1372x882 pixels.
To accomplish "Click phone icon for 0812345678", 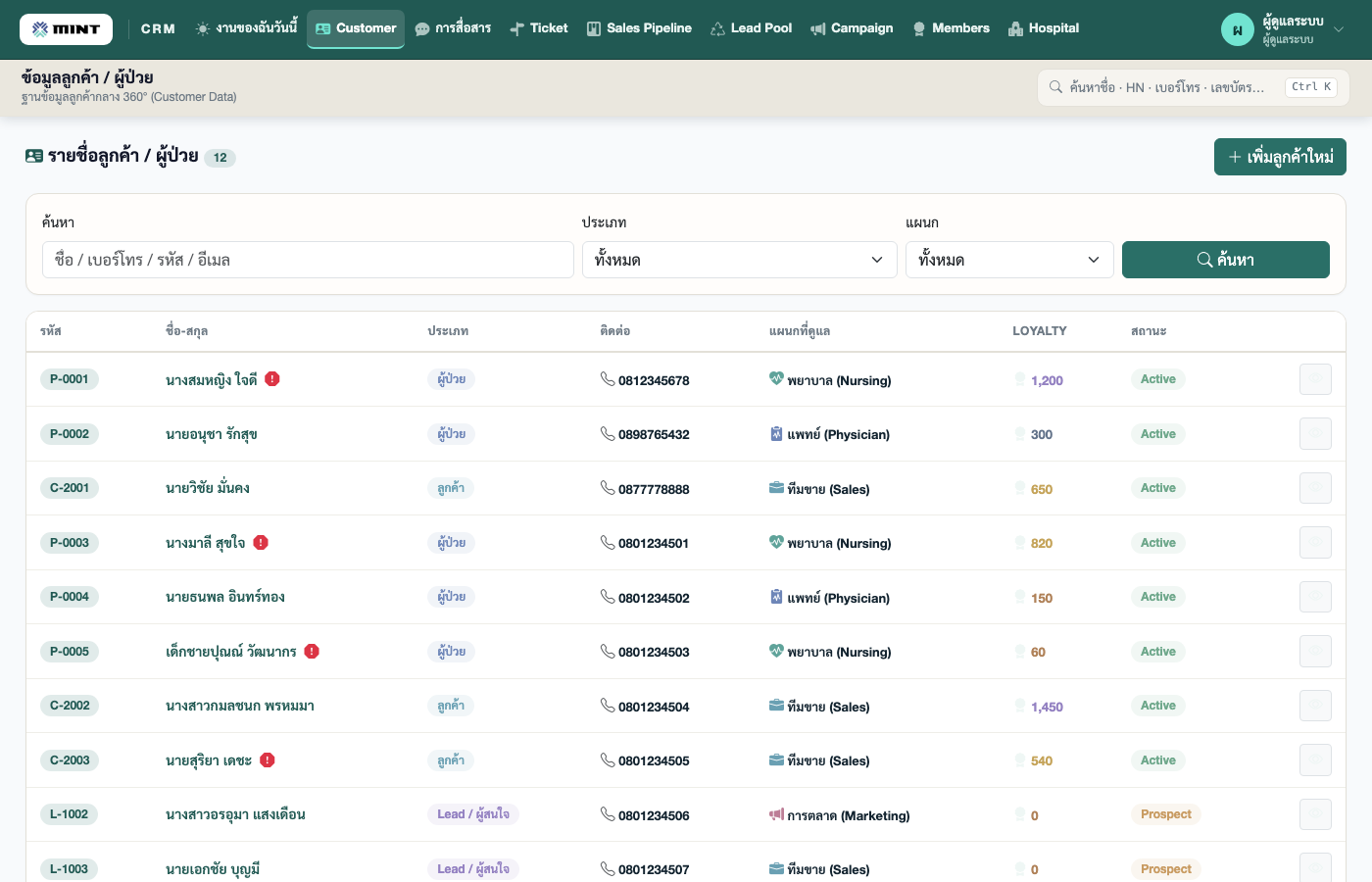I will click(608, 379).
